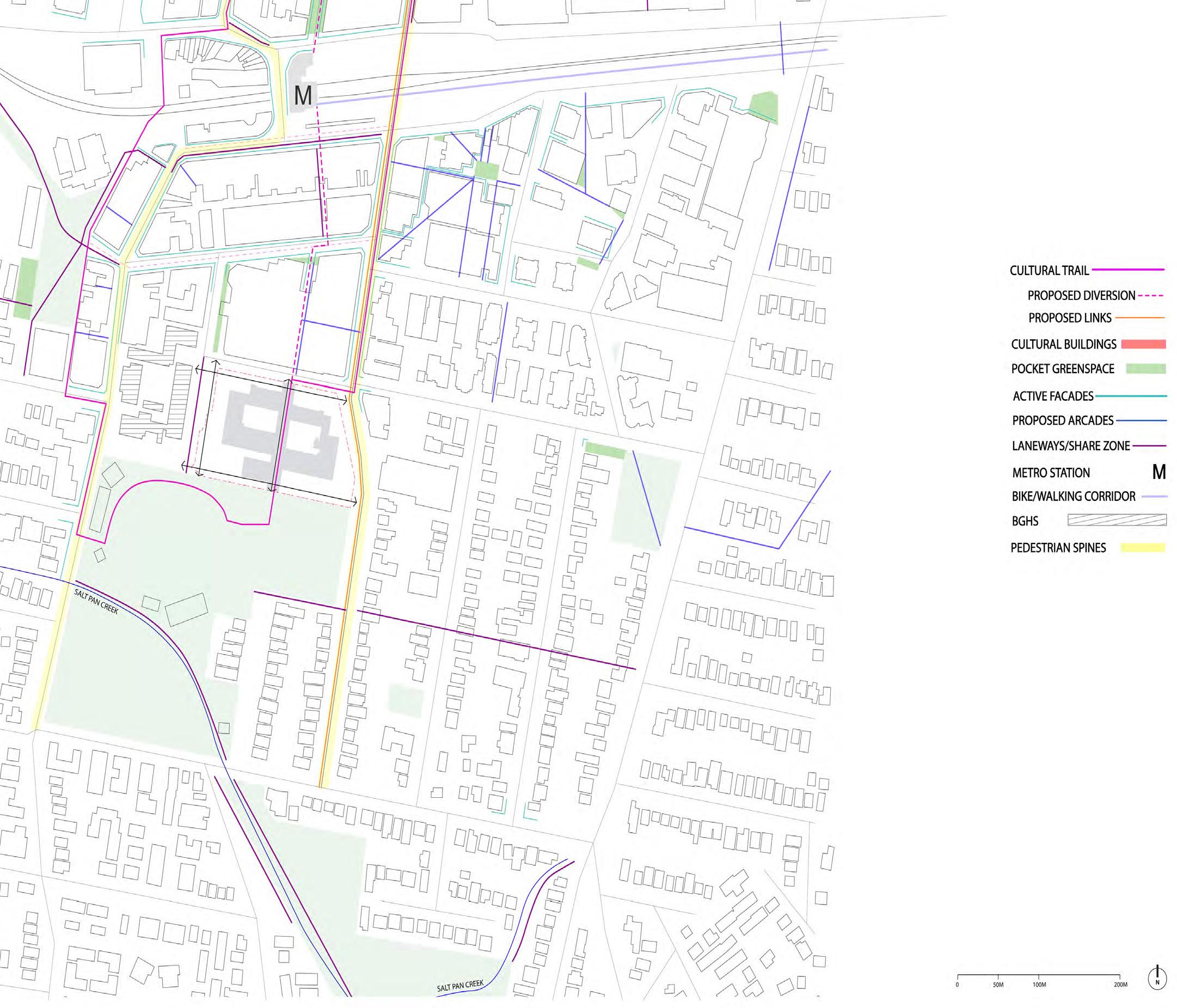This screenshot has height=1008, width=1177.
Task: Click the Bike/Walking Corridor legend label
Action: click(1073, 496)
